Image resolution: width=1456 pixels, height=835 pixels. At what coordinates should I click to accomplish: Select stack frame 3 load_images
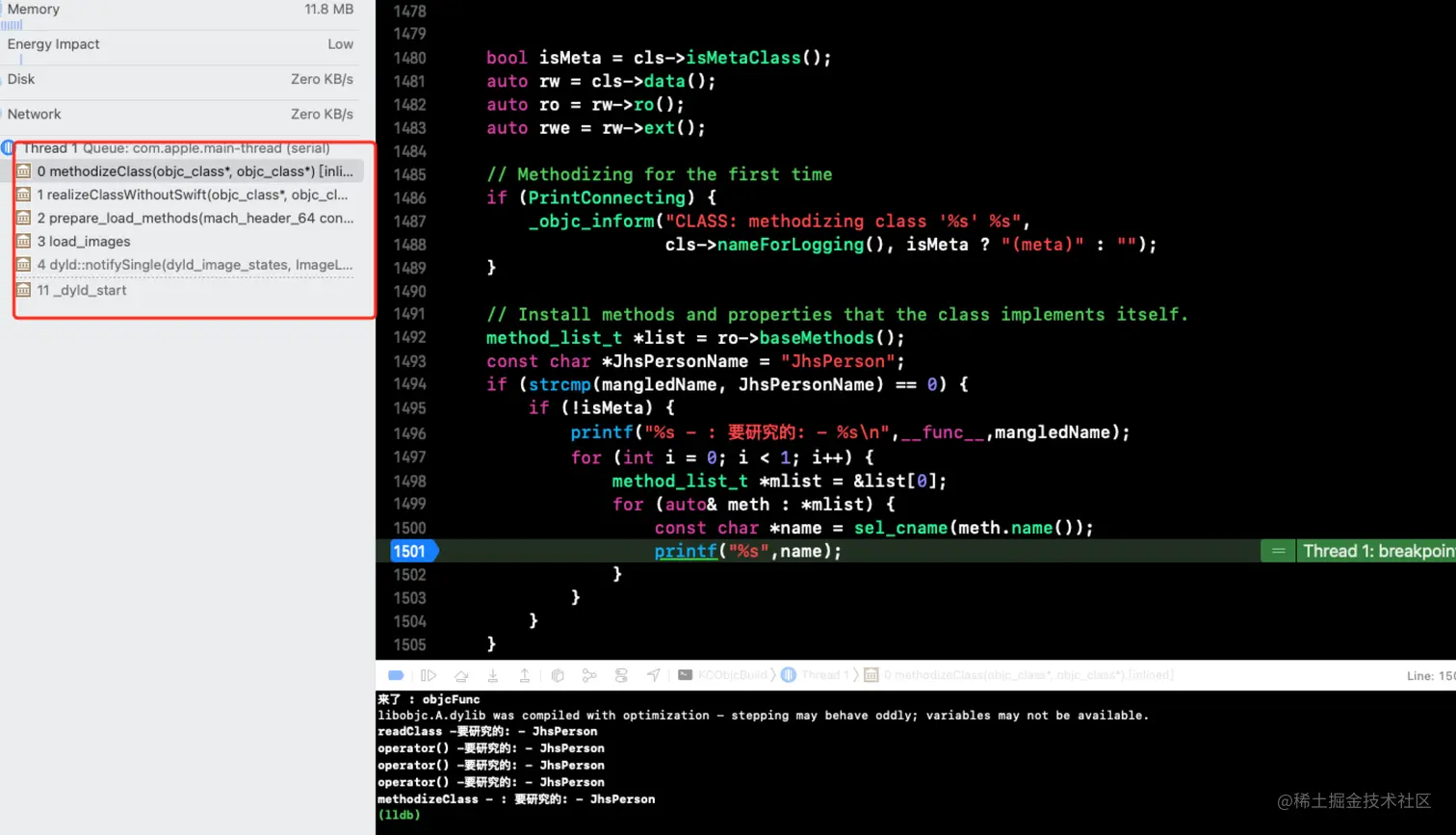[x=189, y=242]
